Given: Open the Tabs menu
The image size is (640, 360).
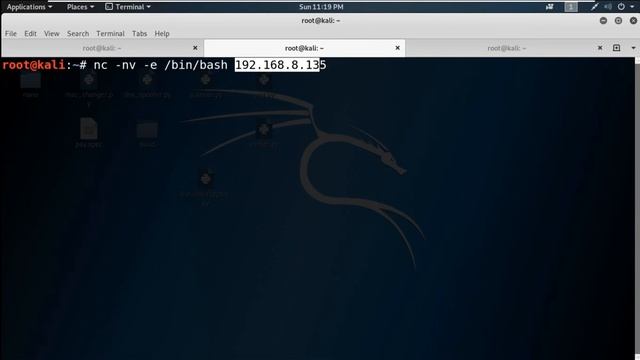Looking at the screenshot, I should [x=139, y=33].
